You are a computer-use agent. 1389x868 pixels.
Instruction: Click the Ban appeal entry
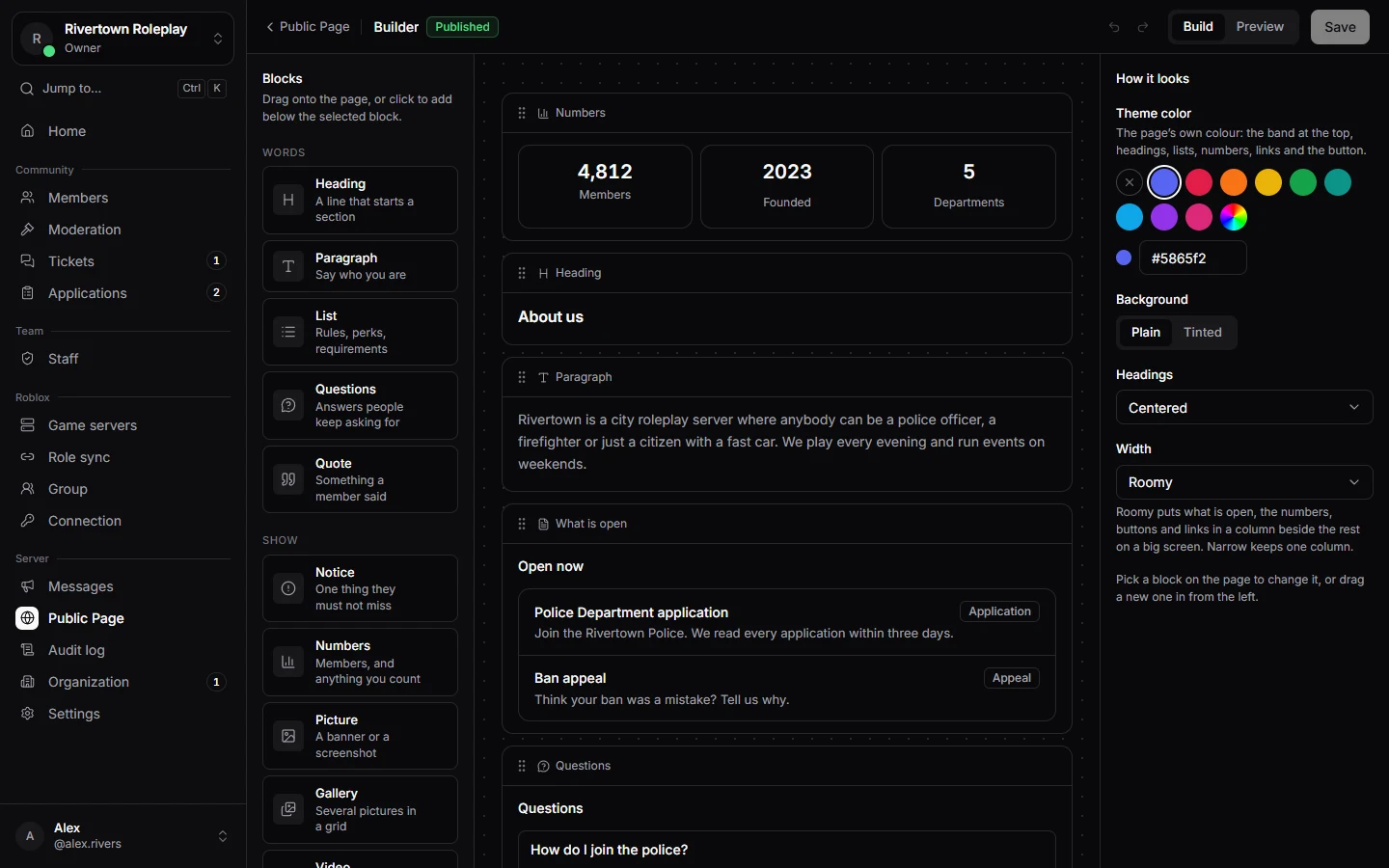[786, 689]
